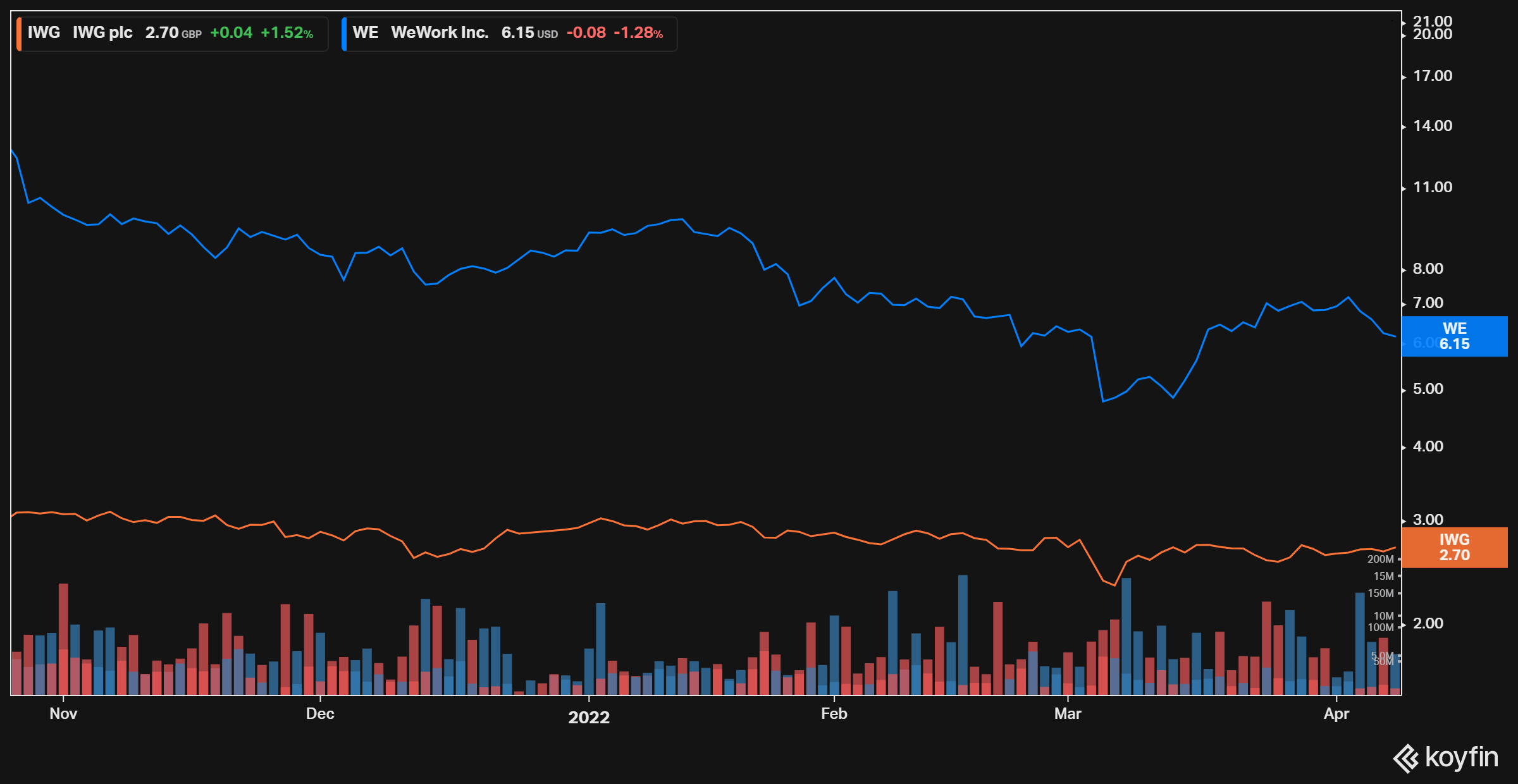Click the WE -0.08 change value
The image size is (1518, 784).
click(586, 33)
